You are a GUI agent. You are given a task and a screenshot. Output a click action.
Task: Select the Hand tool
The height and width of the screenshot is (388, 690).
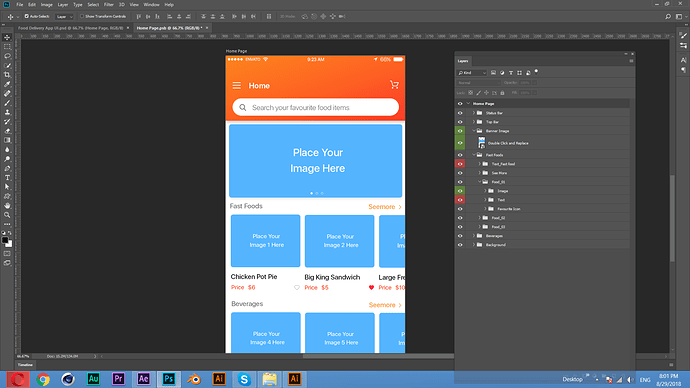tap(7, 205)
